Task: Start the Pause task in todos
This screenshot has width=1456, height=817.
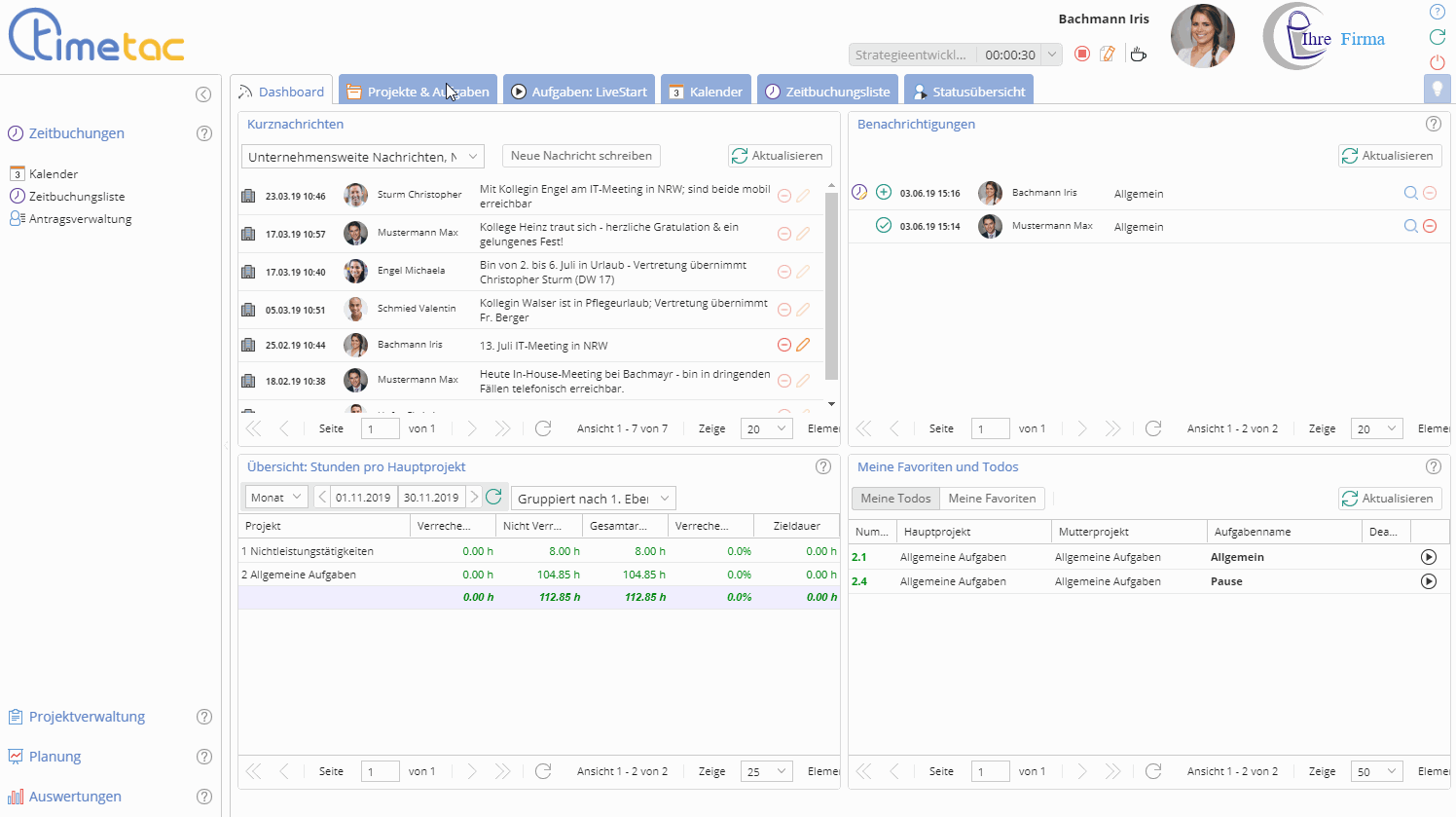Action: [1428, 581]
